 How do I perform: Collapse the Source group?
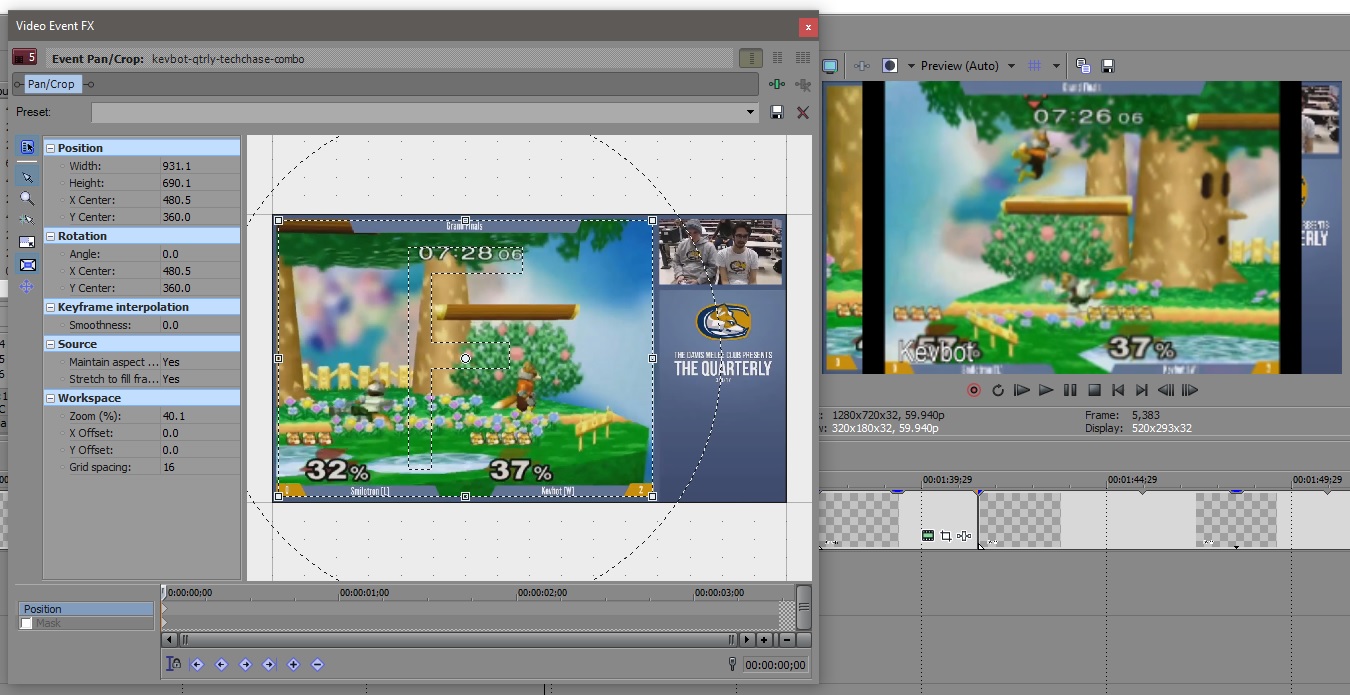(51, 344)
